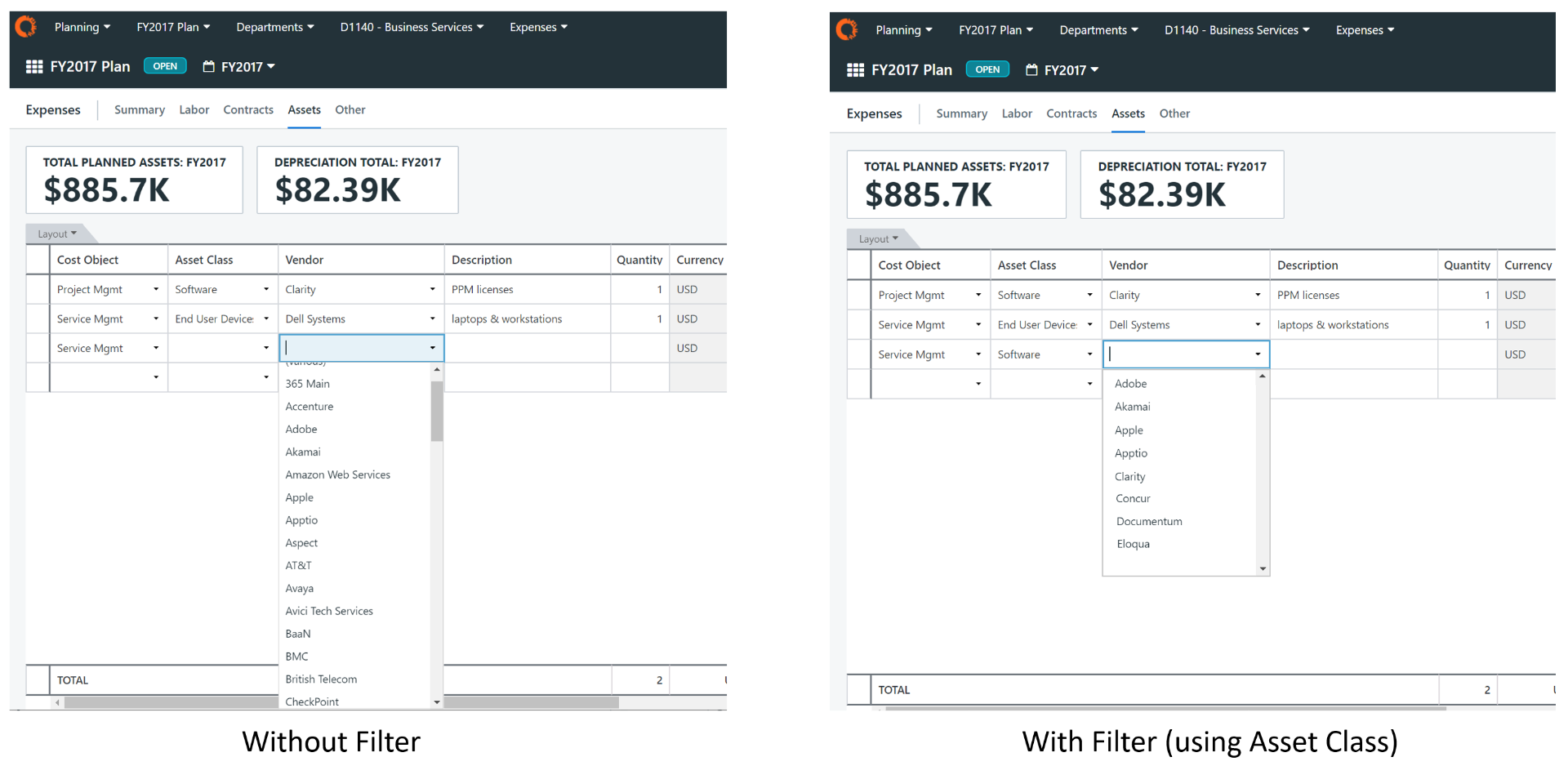Viewport: 1568px width, 766px height.
Task: Select Avaya in the left vendor list
Action: (x=300, y=588)
